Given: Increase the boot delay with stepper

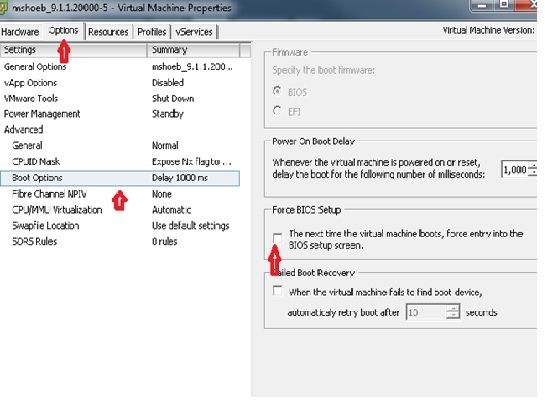Looking at the screenshot, I should (532, 165).
